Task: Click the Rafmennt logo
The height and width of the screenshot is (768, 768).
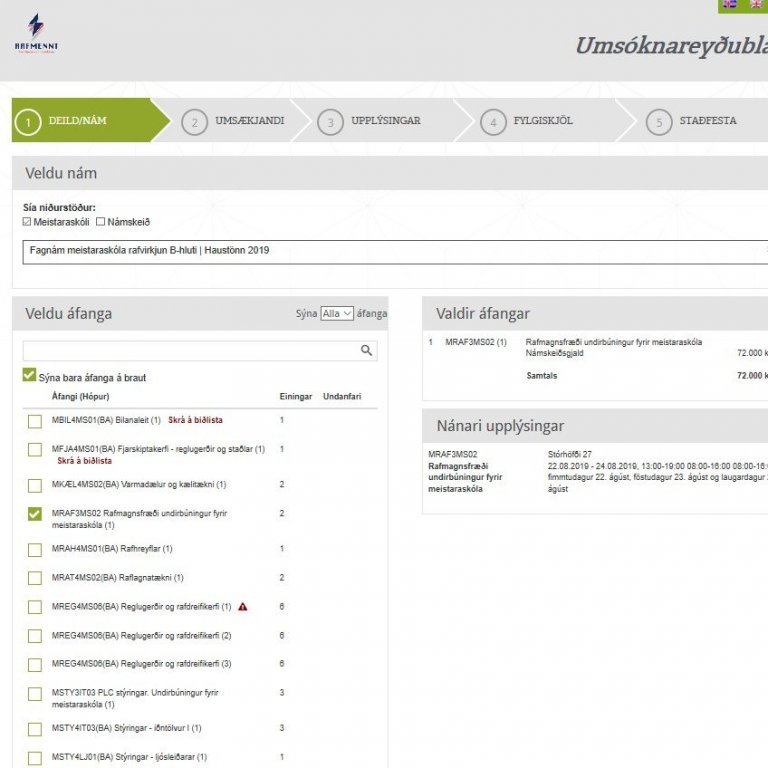Action: point(36,33)
